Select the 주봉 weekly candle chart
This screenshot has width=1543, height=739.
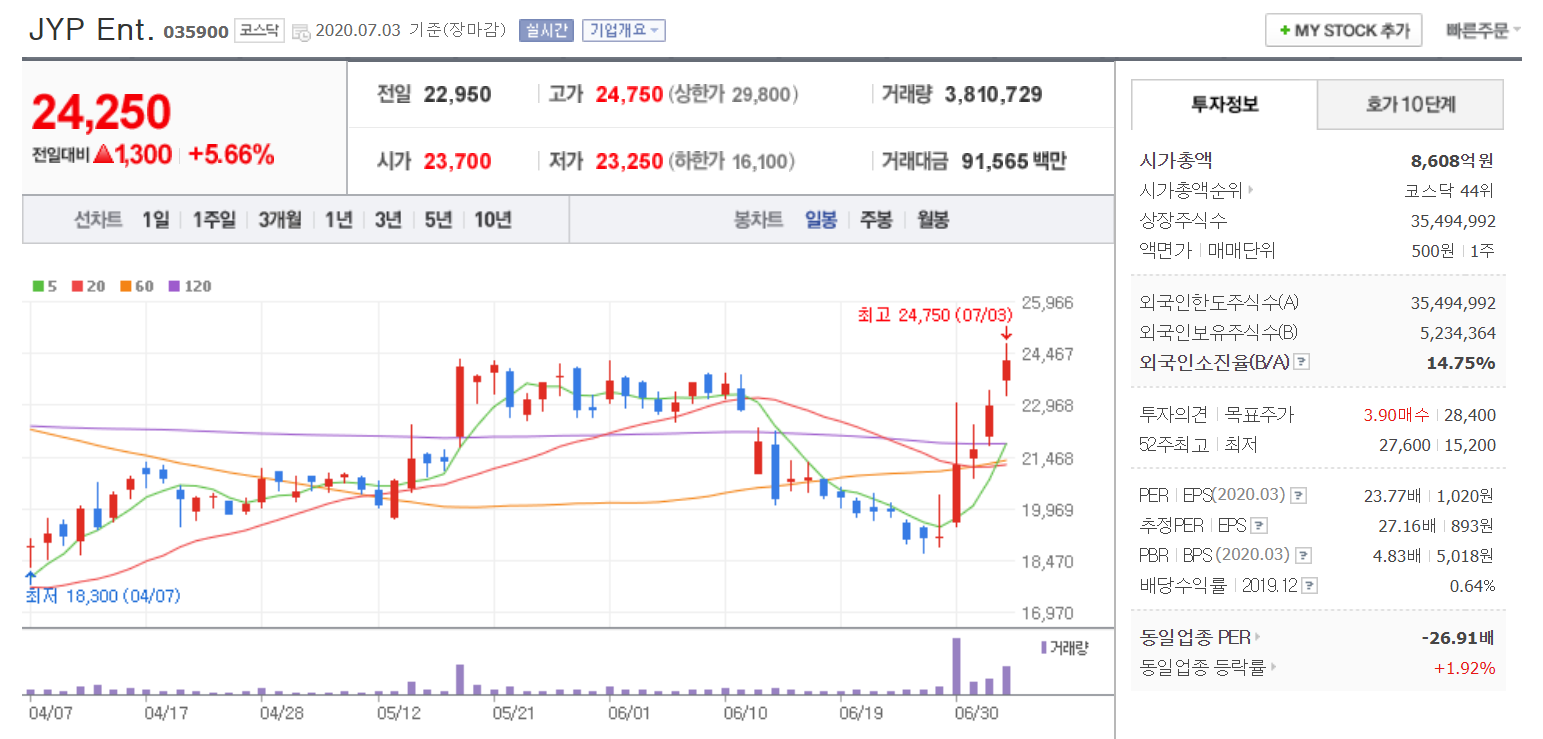pos(876,220)
